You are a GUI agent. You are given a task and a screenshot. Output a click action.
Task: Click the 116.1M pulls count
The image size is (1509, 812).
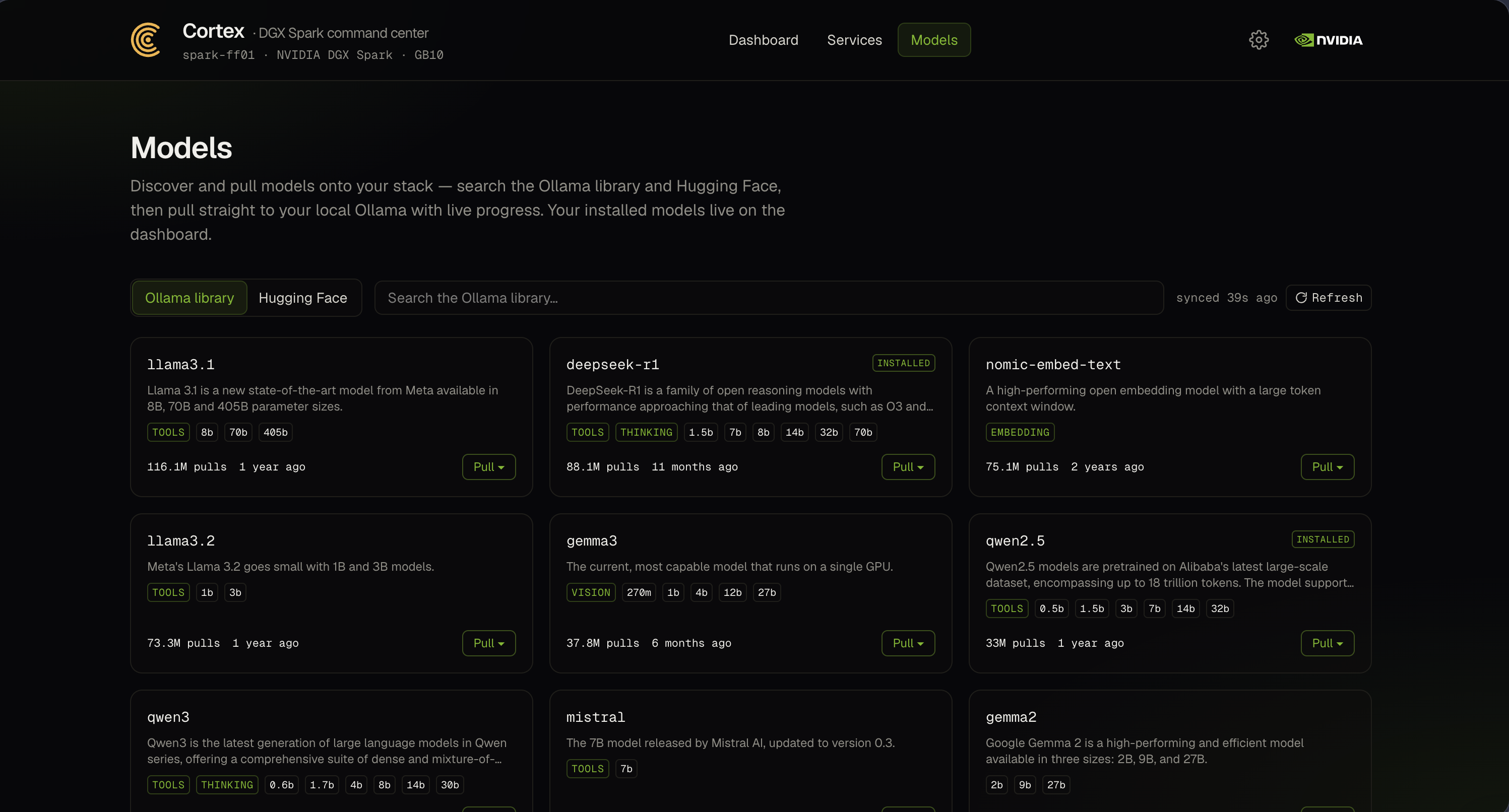(x=186, y=466)
